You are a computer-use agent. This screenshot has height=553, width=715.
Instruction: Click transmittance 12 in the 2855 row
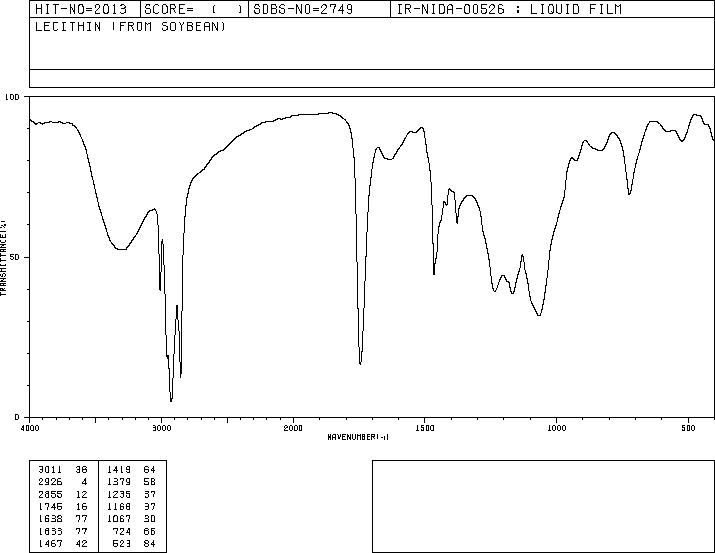(81, 494)
